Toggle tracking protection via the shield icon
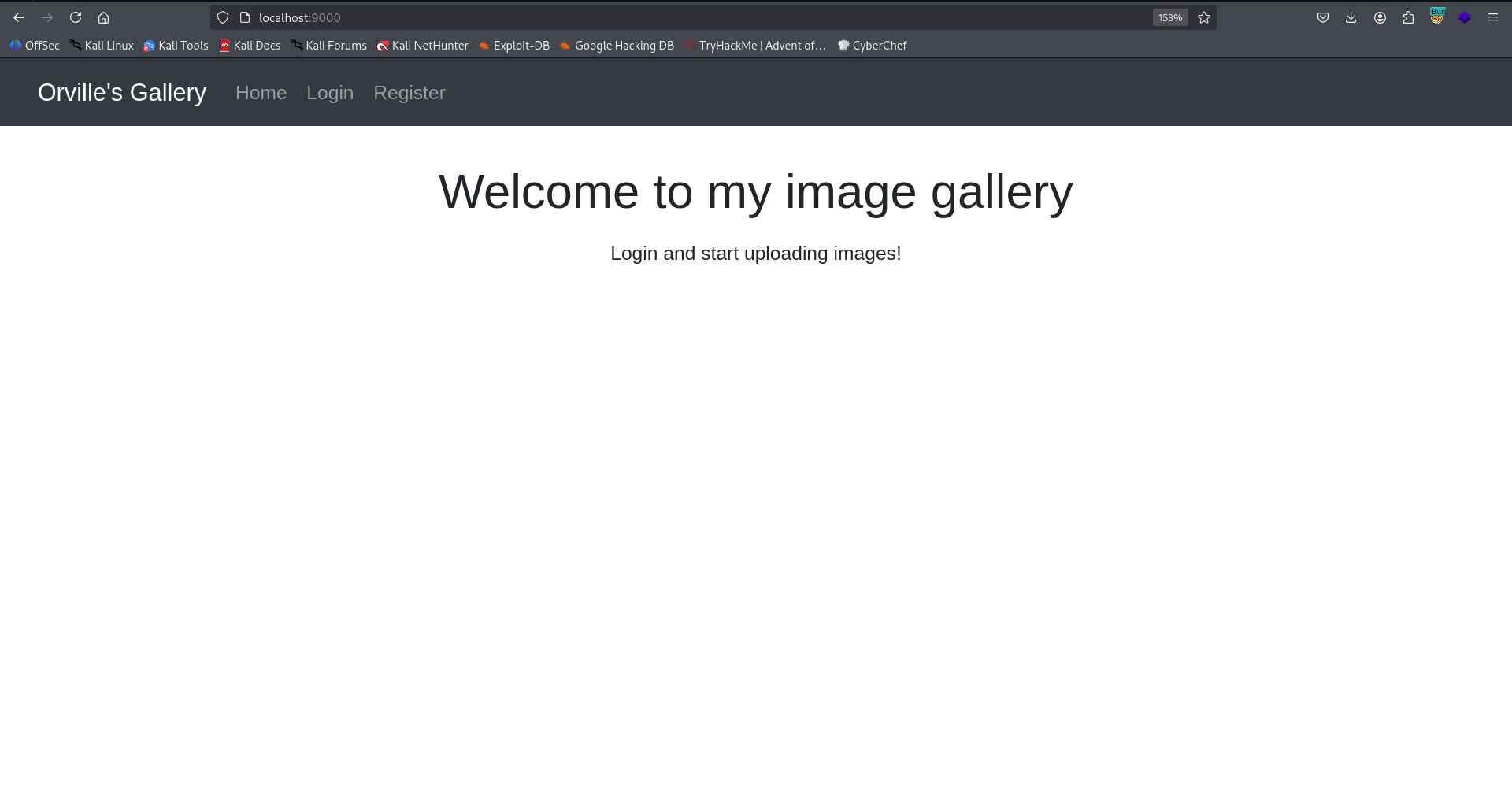 click(223, 17)
